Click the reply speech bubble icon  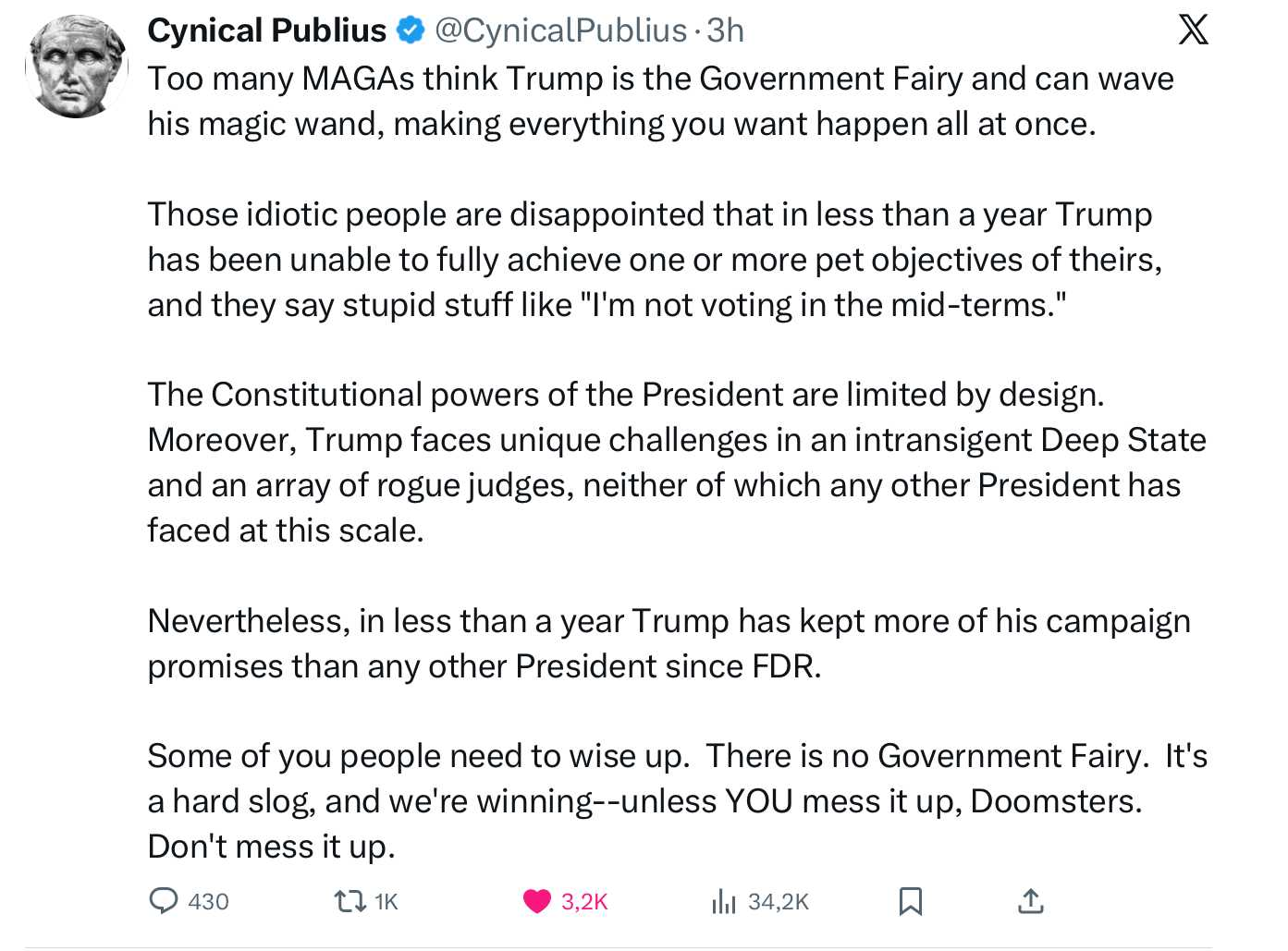164,900
